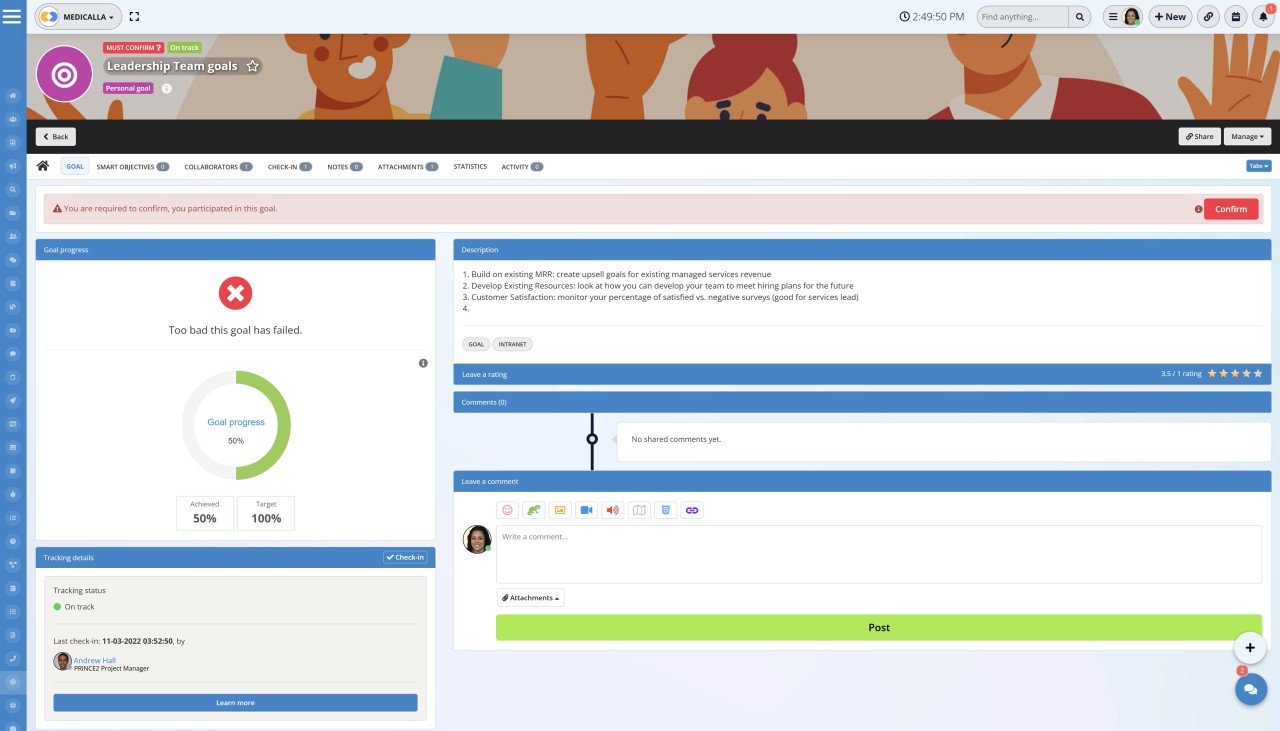Open the Manage dropdown menu
Viewport: 1280px width, 731px height.
(x=1246, y=136)
